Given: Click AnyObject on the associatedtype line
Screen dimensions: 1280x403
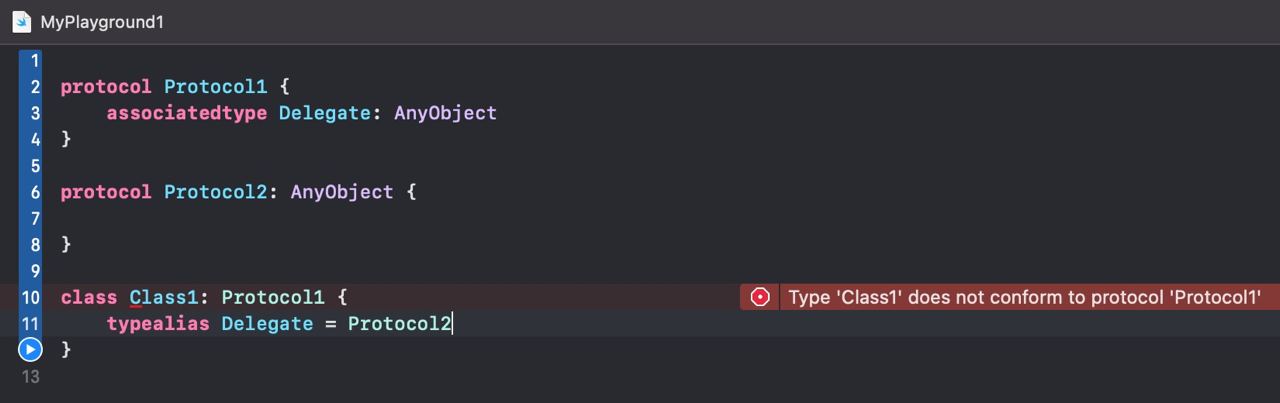Looking at the screenshot, I should pos(445,113).
